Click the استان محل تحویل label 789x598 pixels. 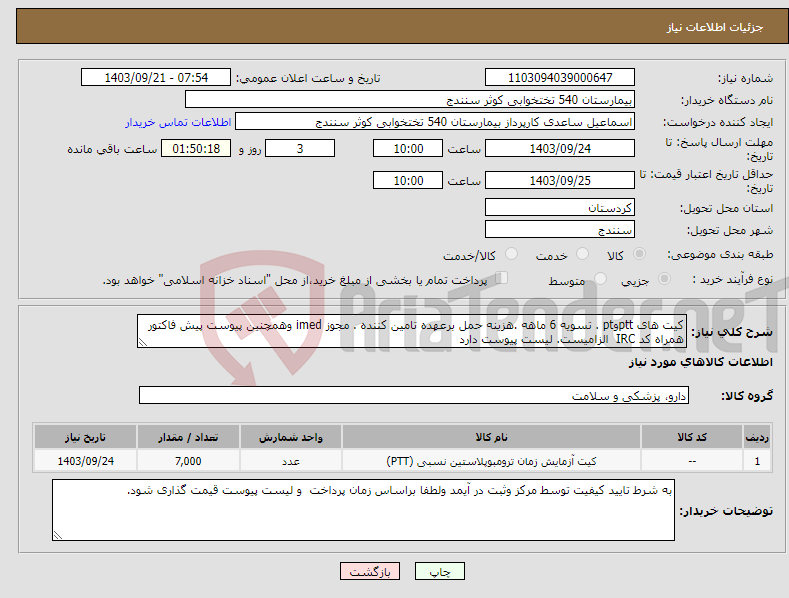pos(727,208)
